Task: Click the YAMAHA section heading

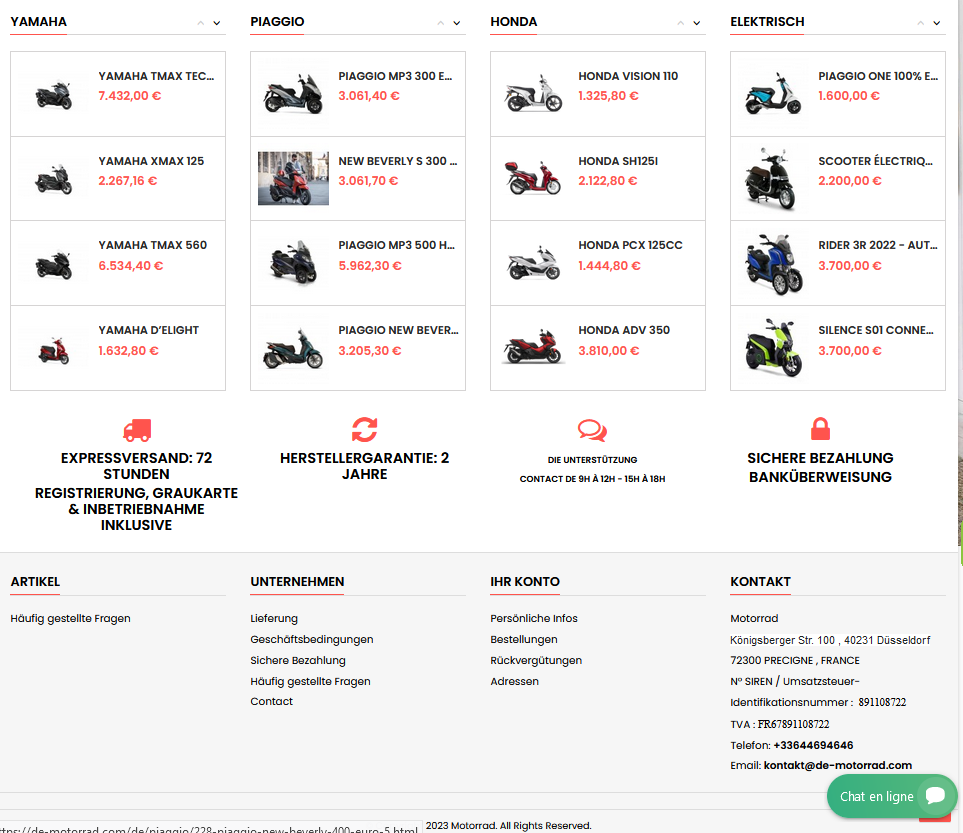Action: 39,22
